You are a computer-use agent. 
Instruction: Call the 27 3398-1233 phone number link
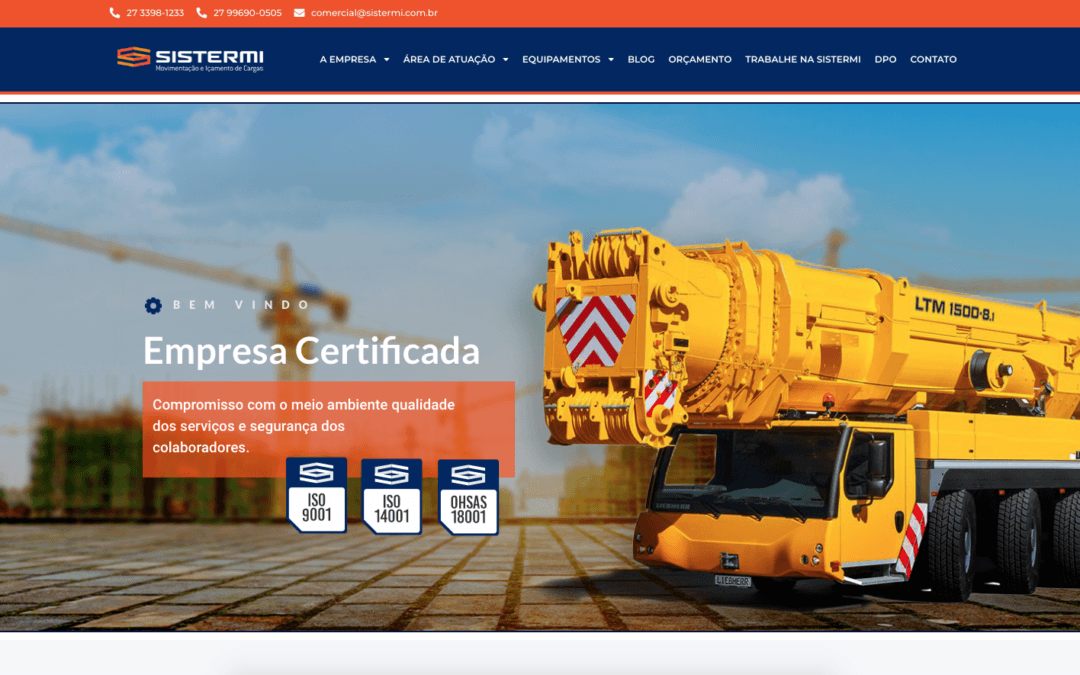coord(155,13)
